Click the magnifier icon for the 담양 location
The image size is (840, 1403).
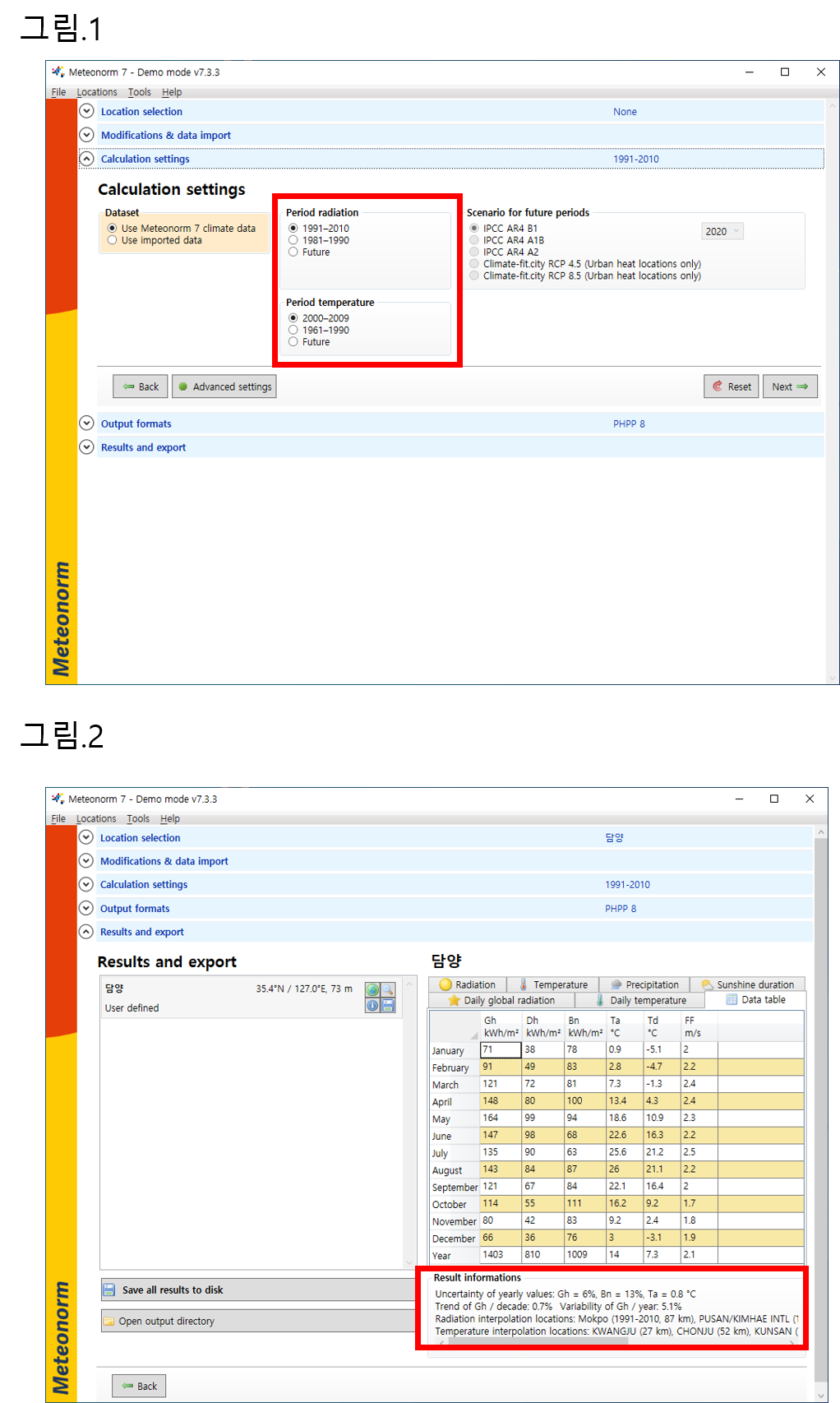[388, 990]
